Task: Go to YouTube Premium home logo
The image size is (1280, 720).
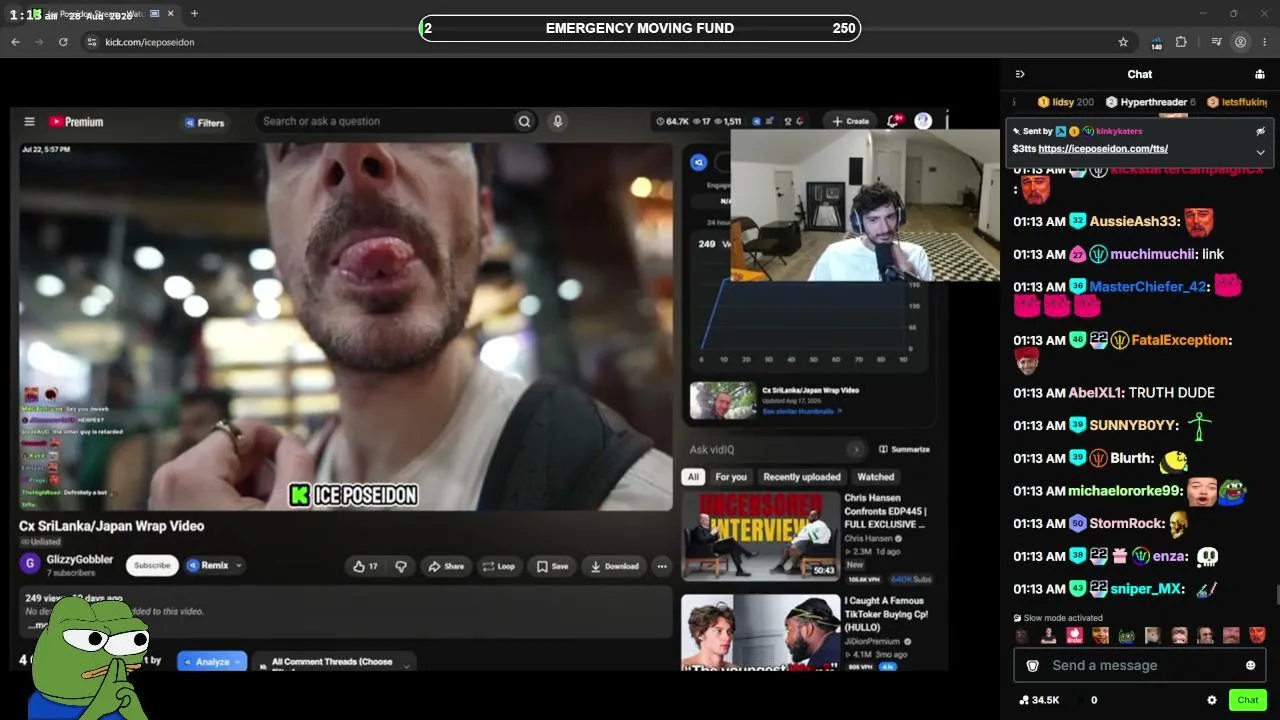Action: click(76, 122)
